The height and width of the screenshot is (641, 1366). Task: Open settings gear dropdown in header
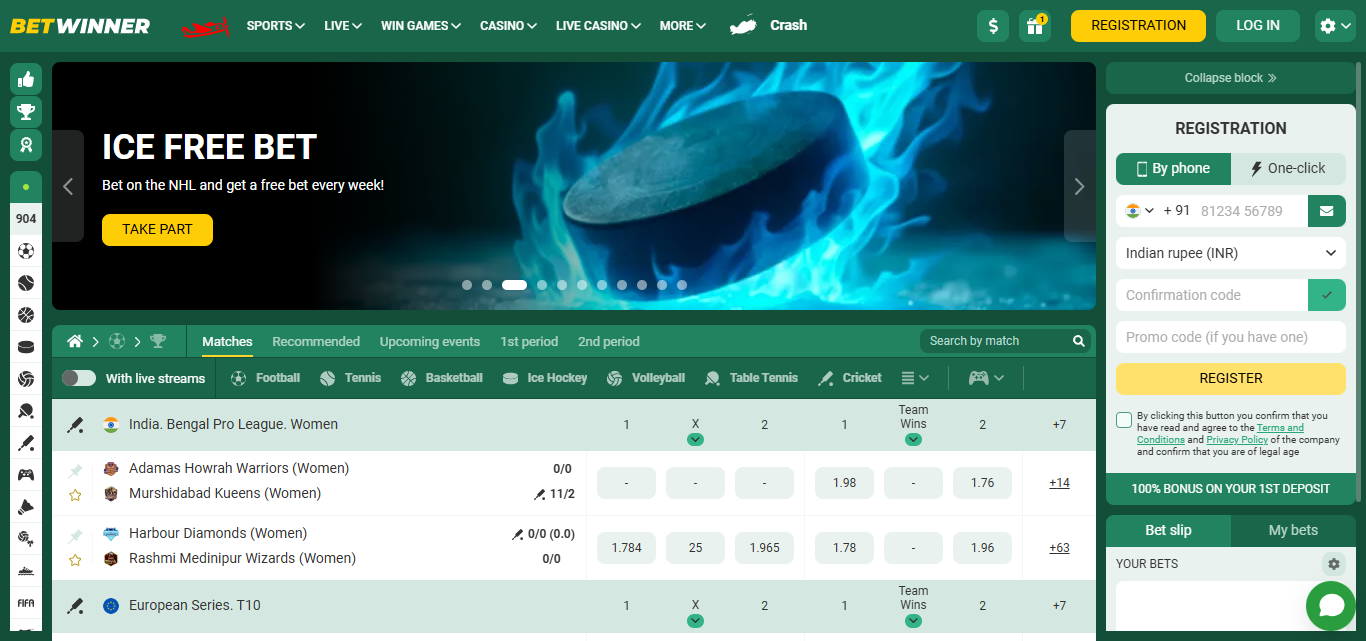[1335, 26]
